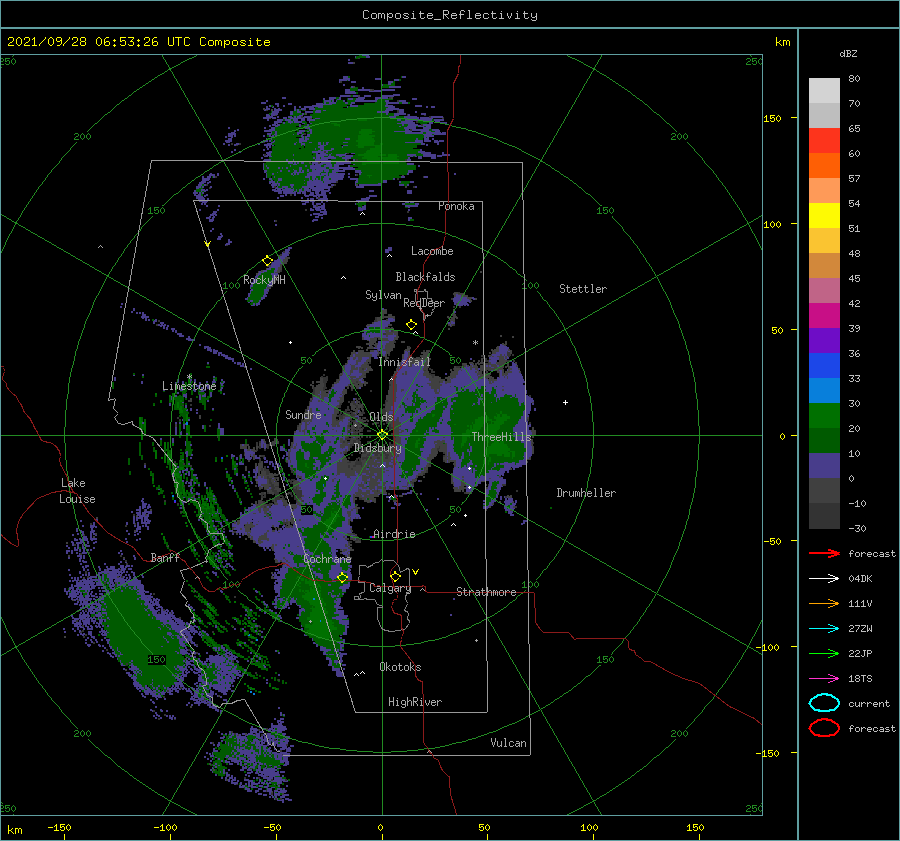Click the red 60-65 dBZ swatch
Viewport: 900px width, 841px height.
coord(824,141)
